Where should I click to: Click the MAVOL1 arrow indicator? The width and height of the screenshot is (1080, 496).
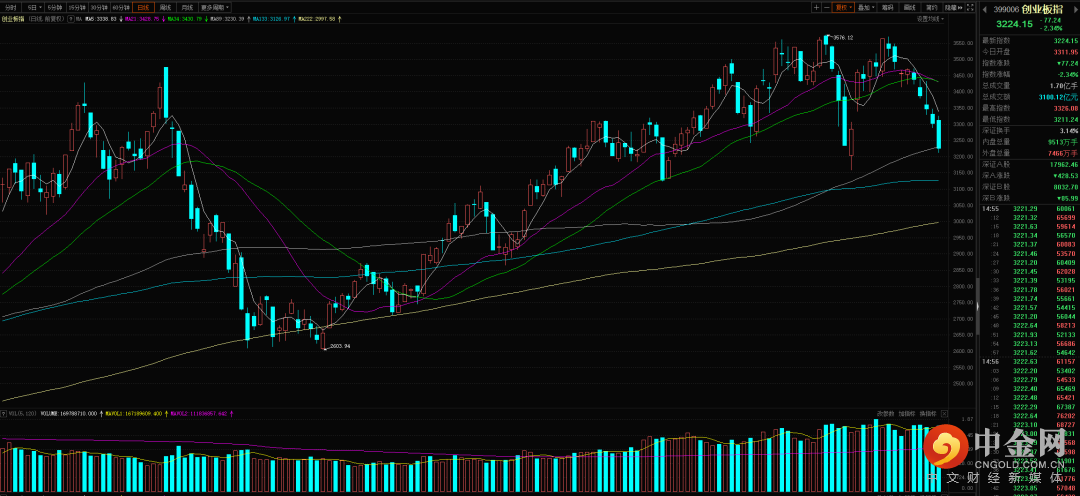coord(166,413)
